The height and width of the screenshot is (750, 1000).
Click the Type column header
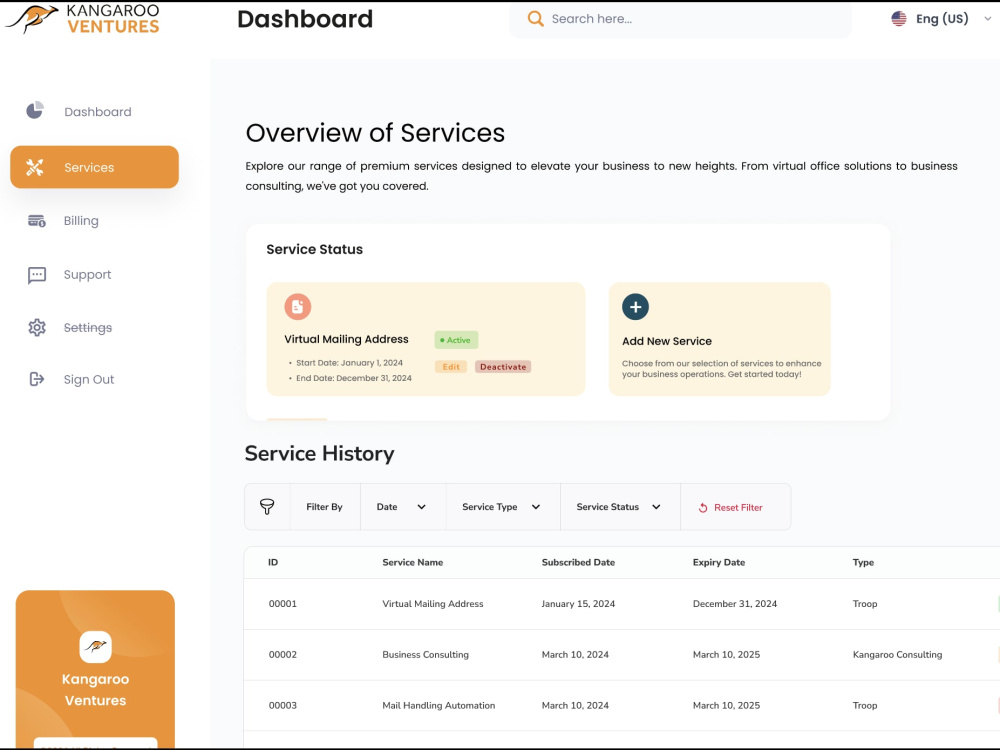[863, 562]
